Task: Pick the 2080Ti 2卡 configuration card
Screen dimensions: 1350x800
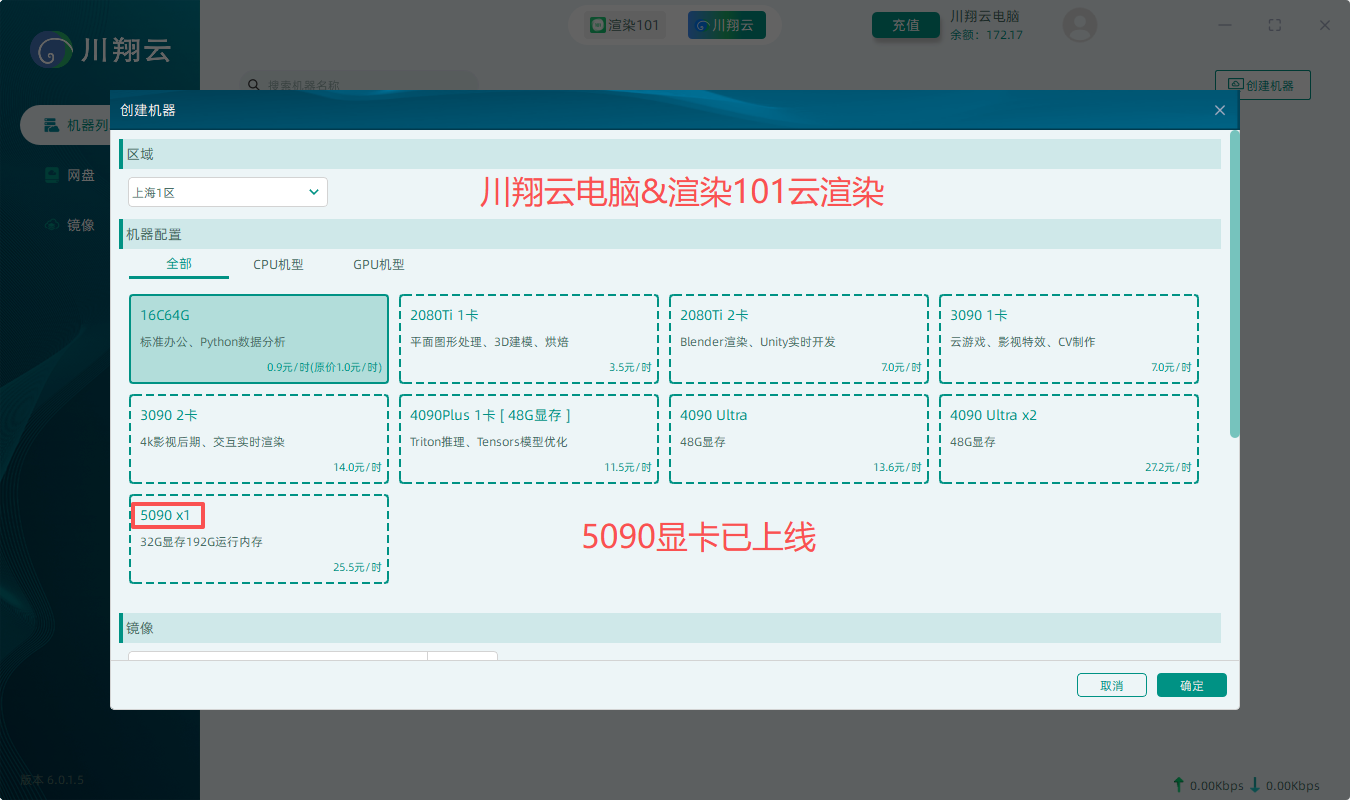Action: click(x=799, y=339)
